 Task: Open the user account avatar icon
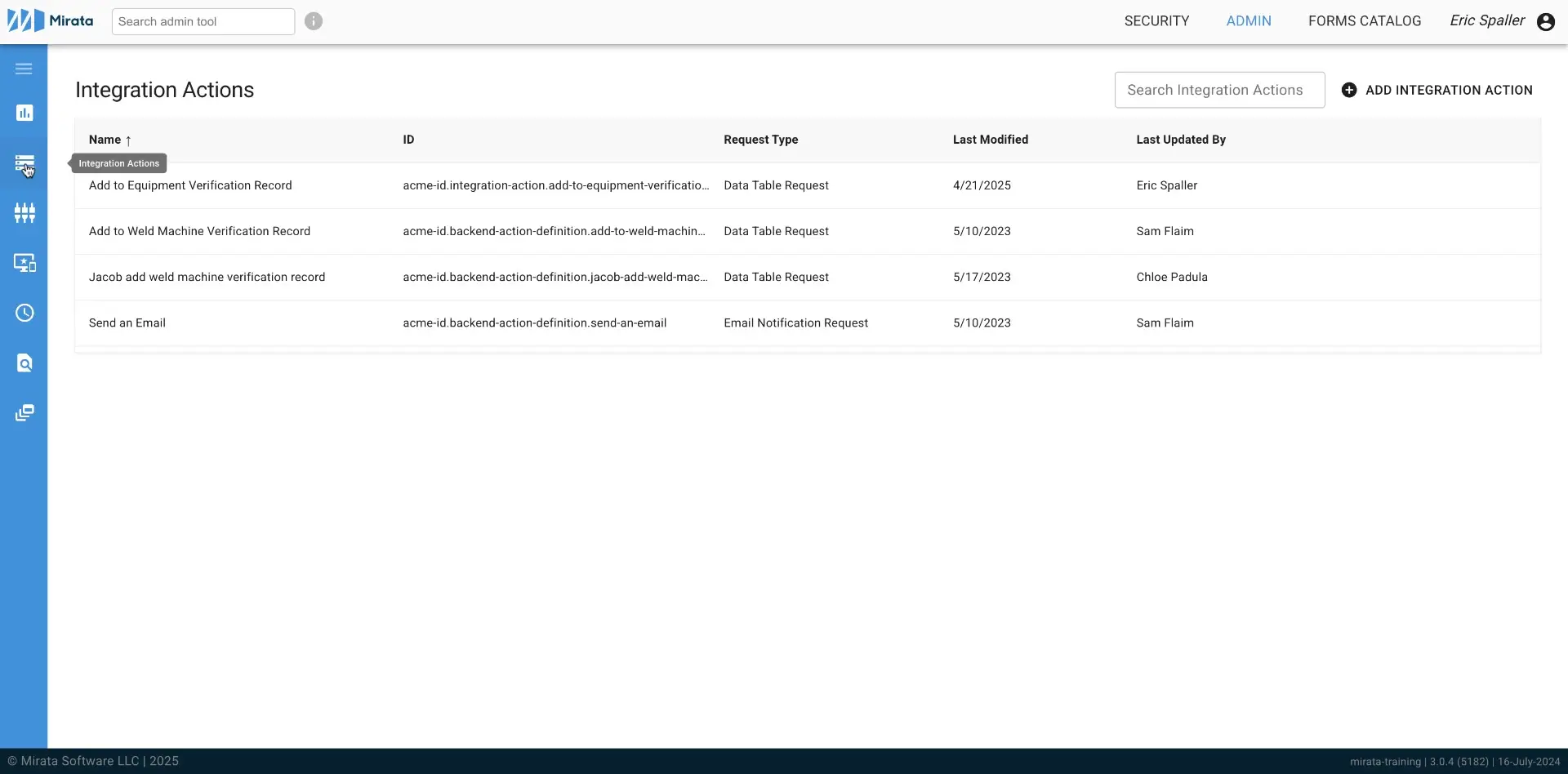click(x=1546, y=22)
